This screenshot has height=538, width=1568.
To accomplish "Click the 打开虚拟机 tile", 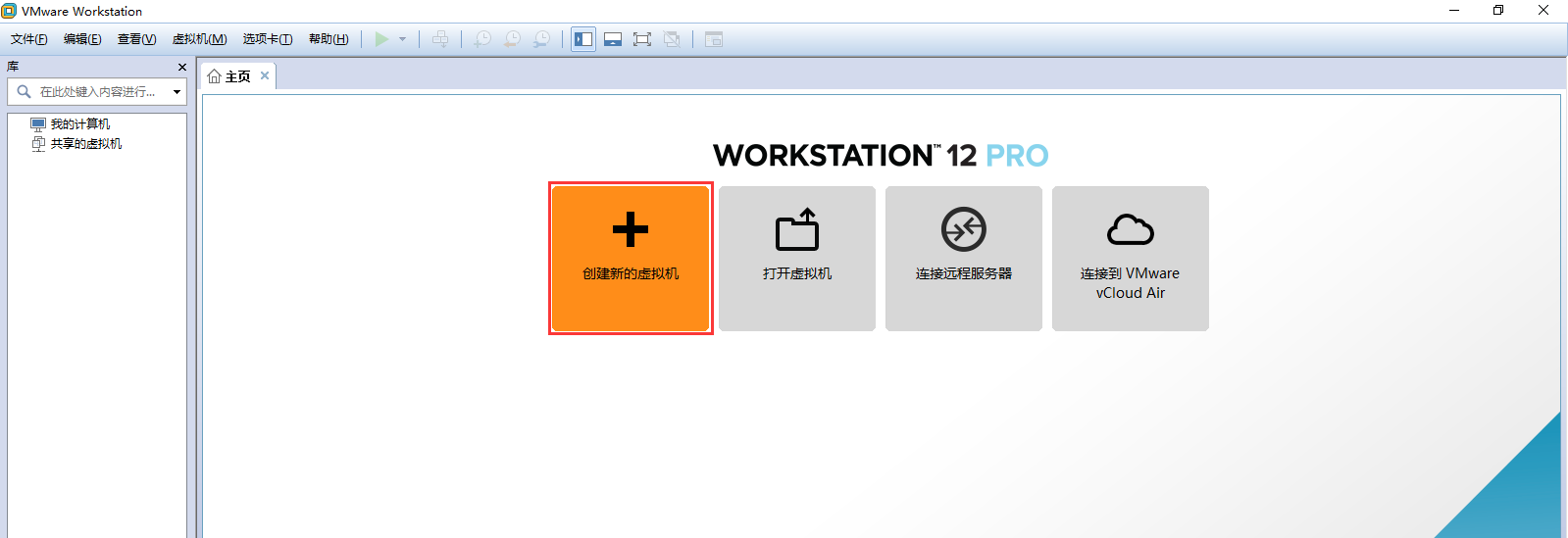I will pos(797,259).
